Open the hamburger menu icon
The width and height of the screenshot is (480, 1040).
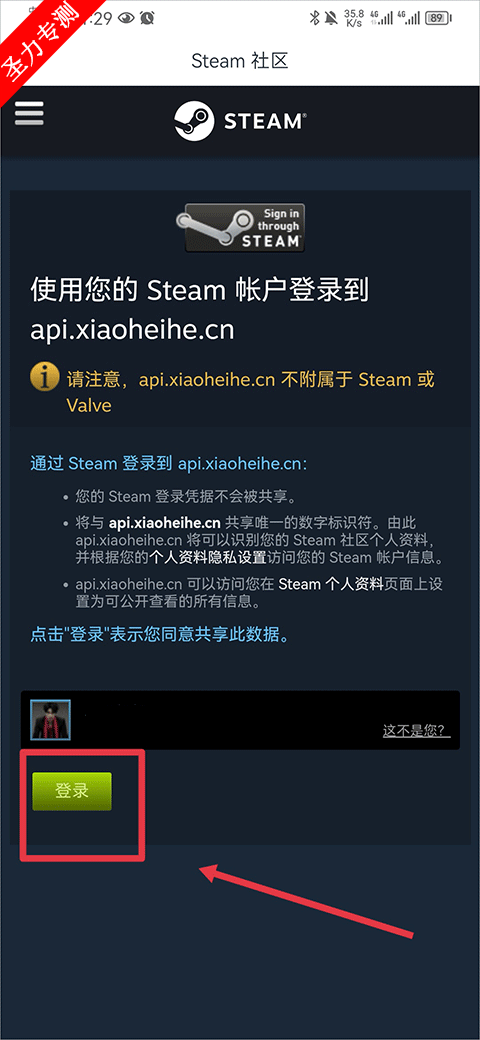29,113
